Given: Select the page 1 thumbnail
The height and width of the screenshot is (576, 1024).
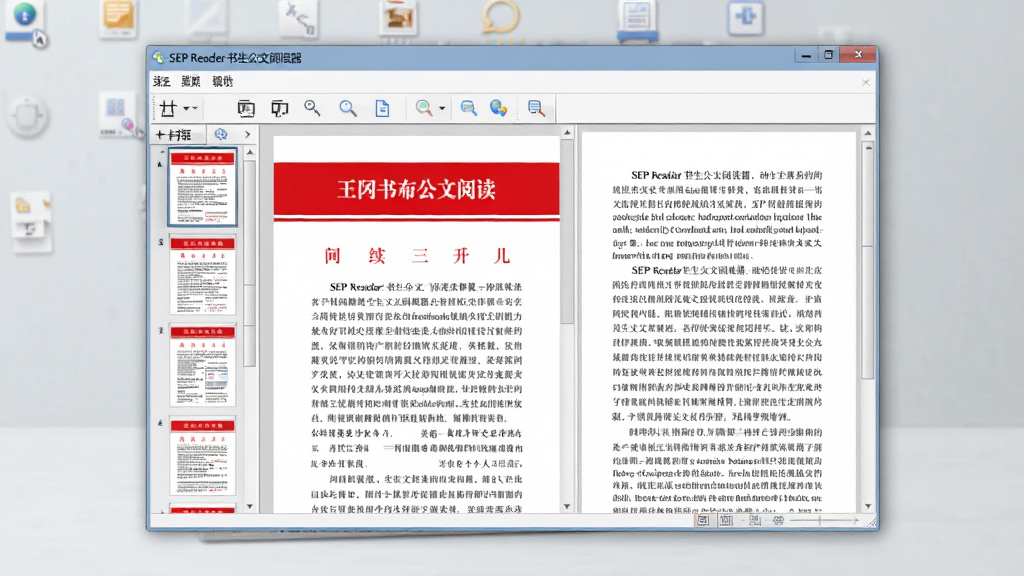Looking at the screenshot, I should tap(202, 187).
